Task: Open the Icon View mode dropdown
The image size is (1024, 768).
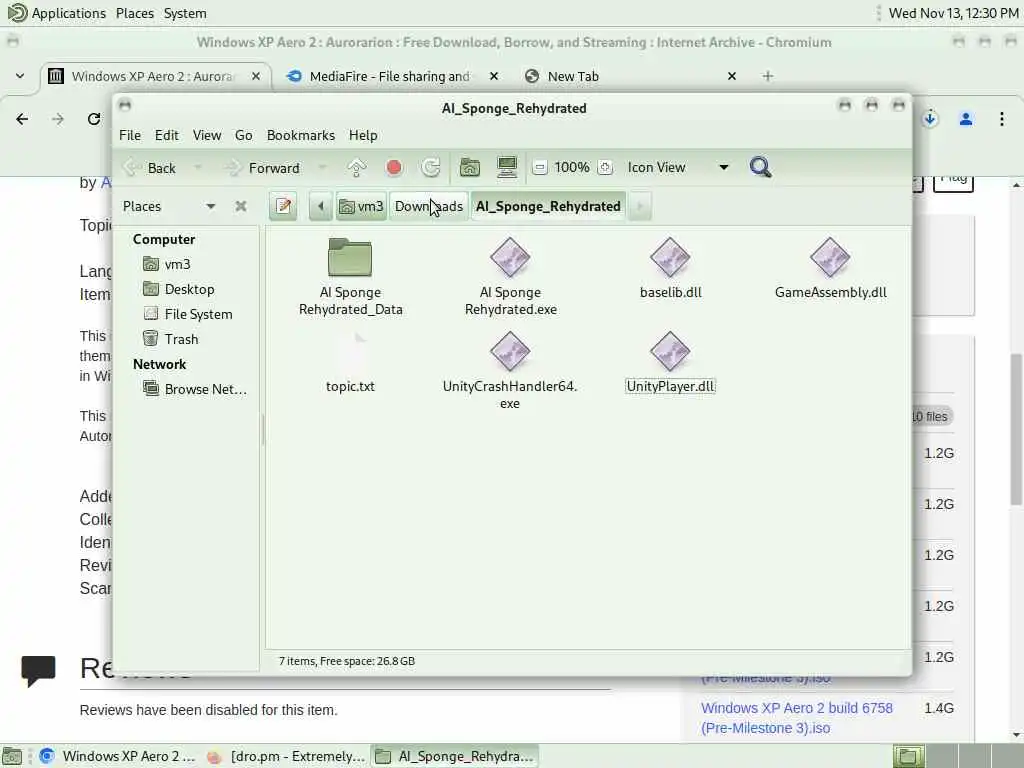Action: [677, 168]
